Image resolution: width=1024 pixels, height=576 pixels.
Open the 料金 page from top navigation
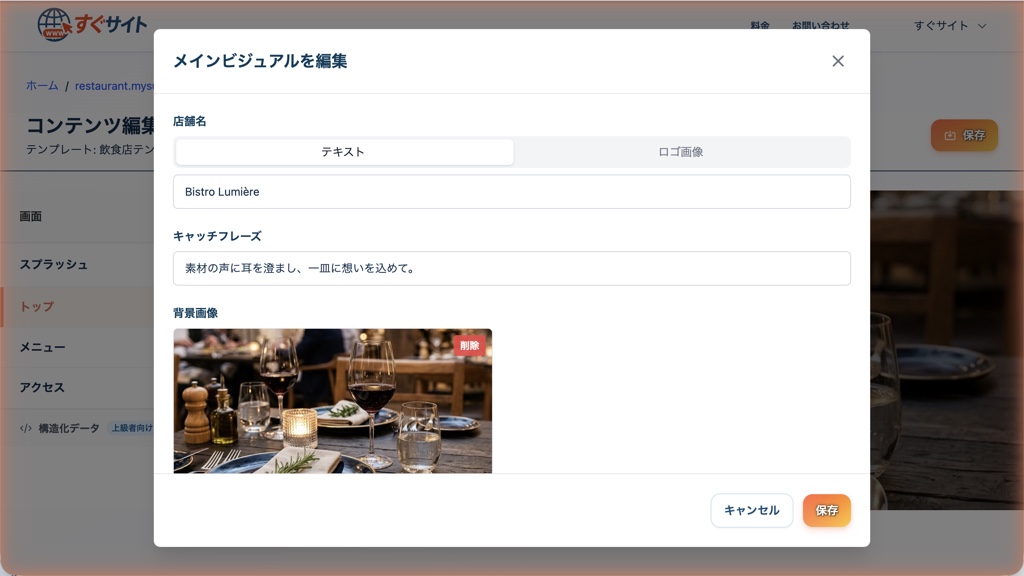click(x=760, y=26)
